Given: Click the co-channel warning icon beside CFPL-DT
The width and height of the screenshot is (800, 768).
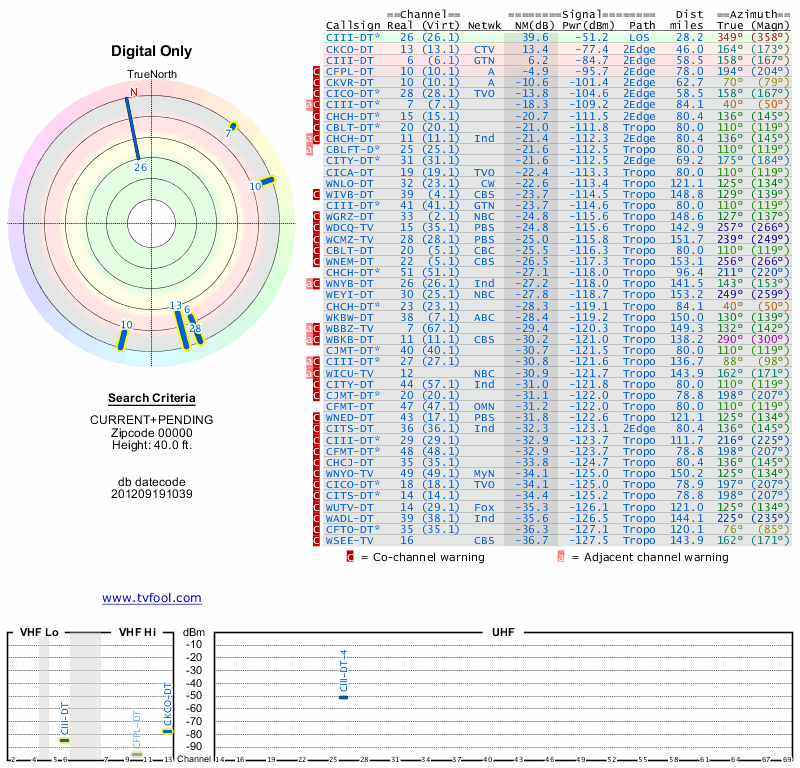Looking at the screenshot, I should pyautogui.click(x=317, y=72).
